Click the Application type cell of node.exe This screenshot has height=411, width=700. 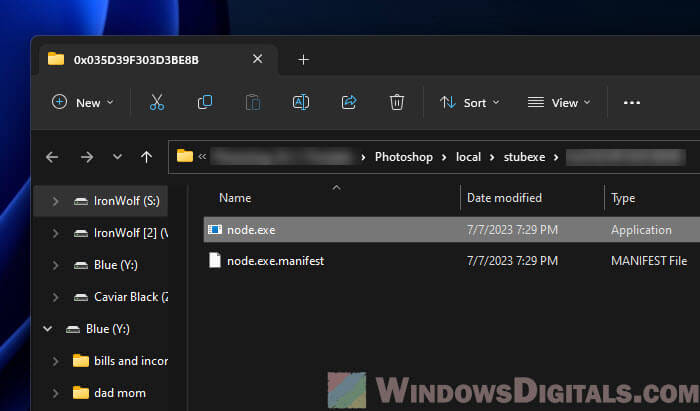pyautogui.click(x=641, y=230)
